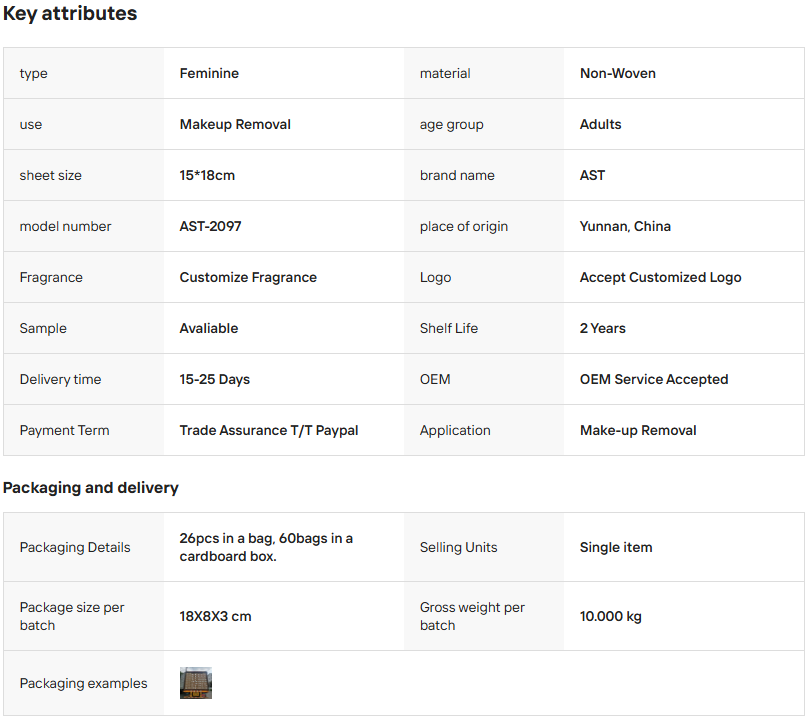Screen dimensions: 808x719
Task: Select the package size value 18X8X3 cm
Action: point(215,616)
